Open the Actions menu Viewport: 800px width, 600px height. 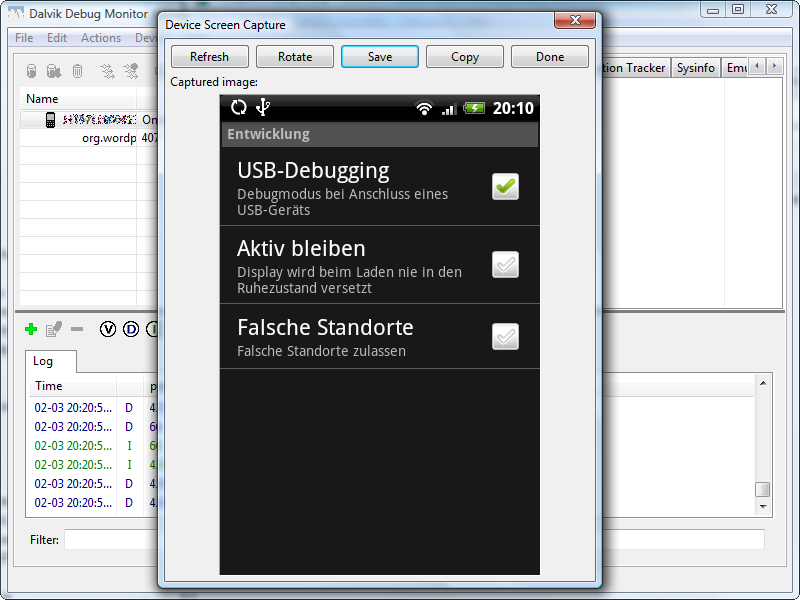[101, 38]
